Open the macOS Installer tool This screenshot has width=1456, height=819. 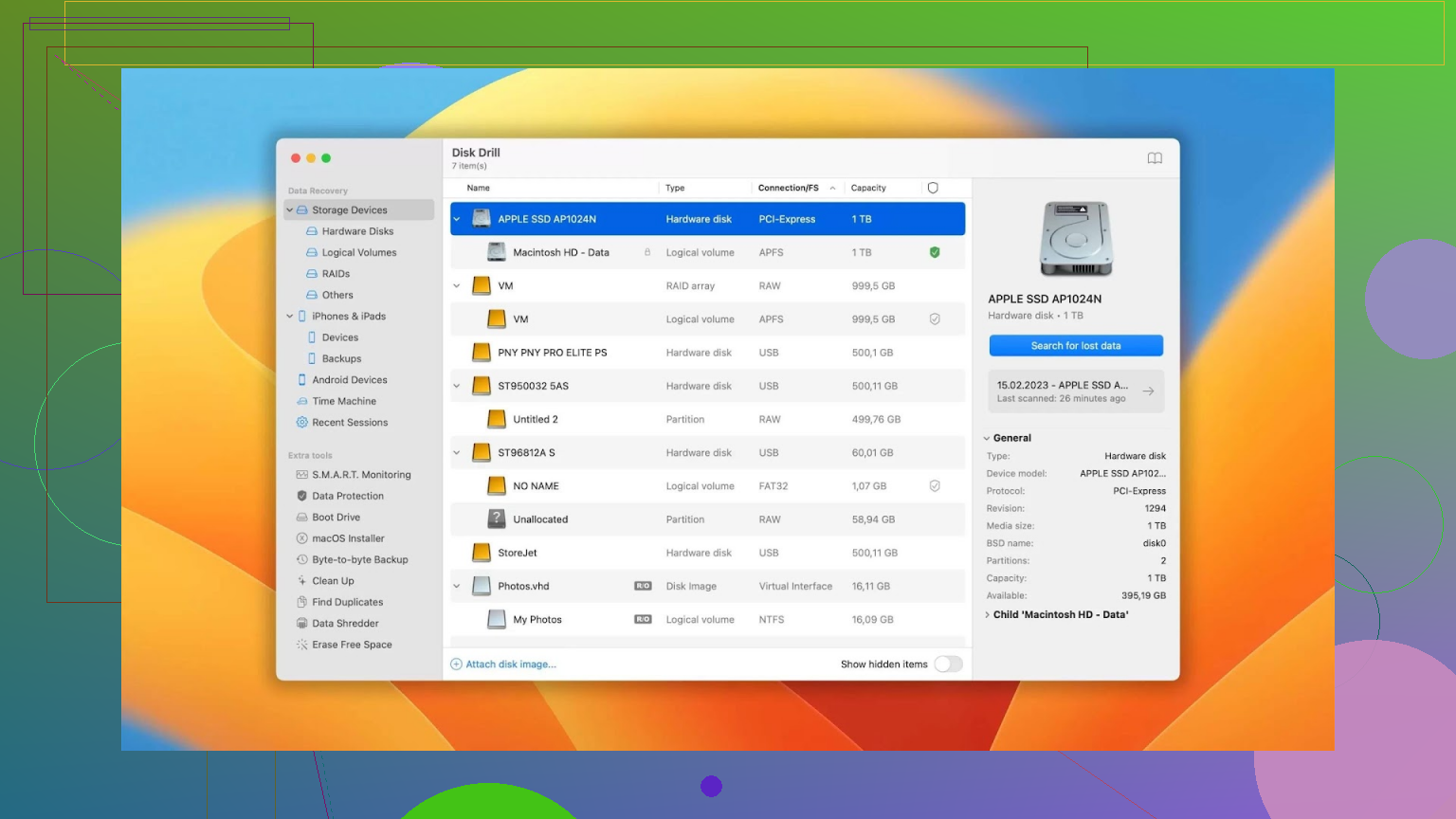tap(348, 538)
